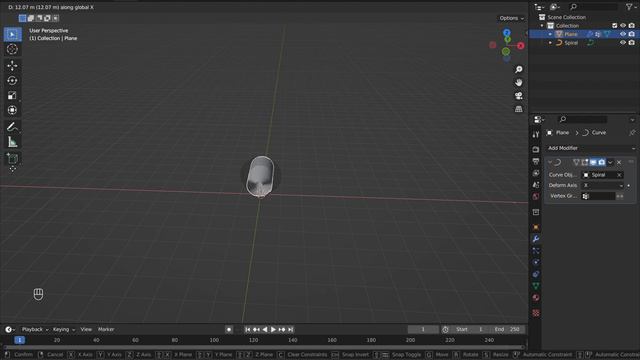Open the Curve modifier extras chevron

point(610,162)
